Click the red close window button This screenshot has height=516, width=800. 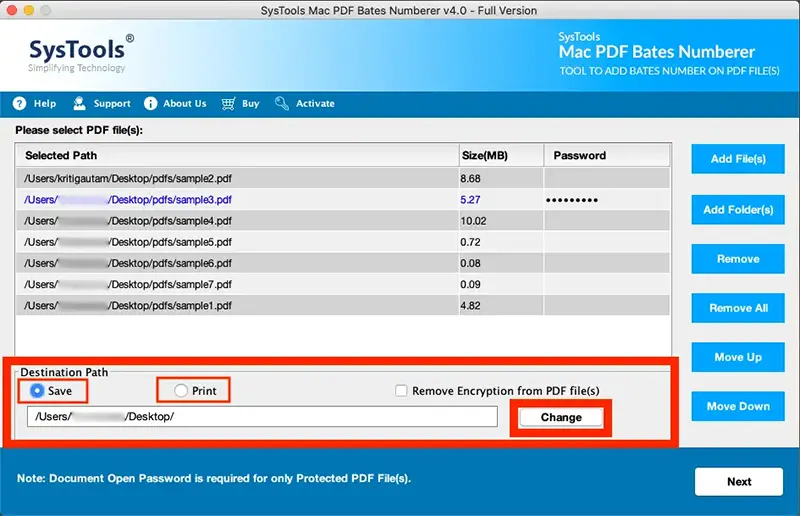tap(12, 10)
